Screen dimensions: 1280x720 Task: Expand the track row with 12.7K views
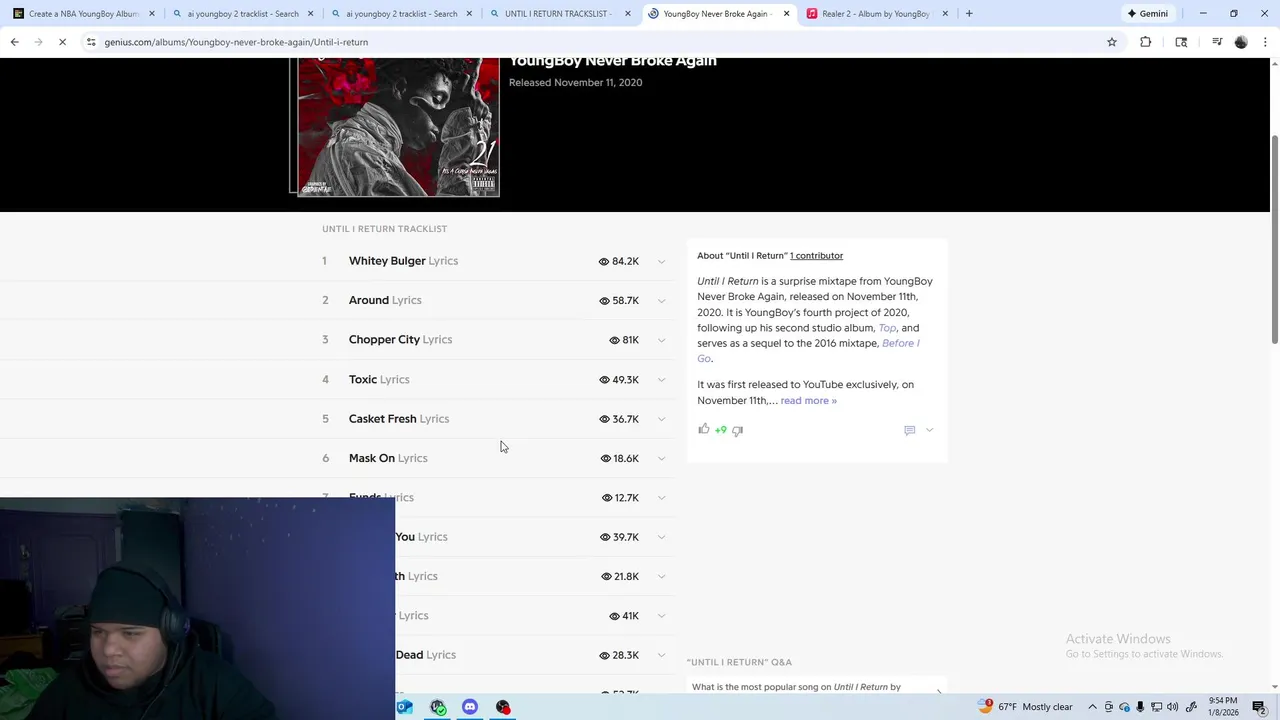point(661,498)
